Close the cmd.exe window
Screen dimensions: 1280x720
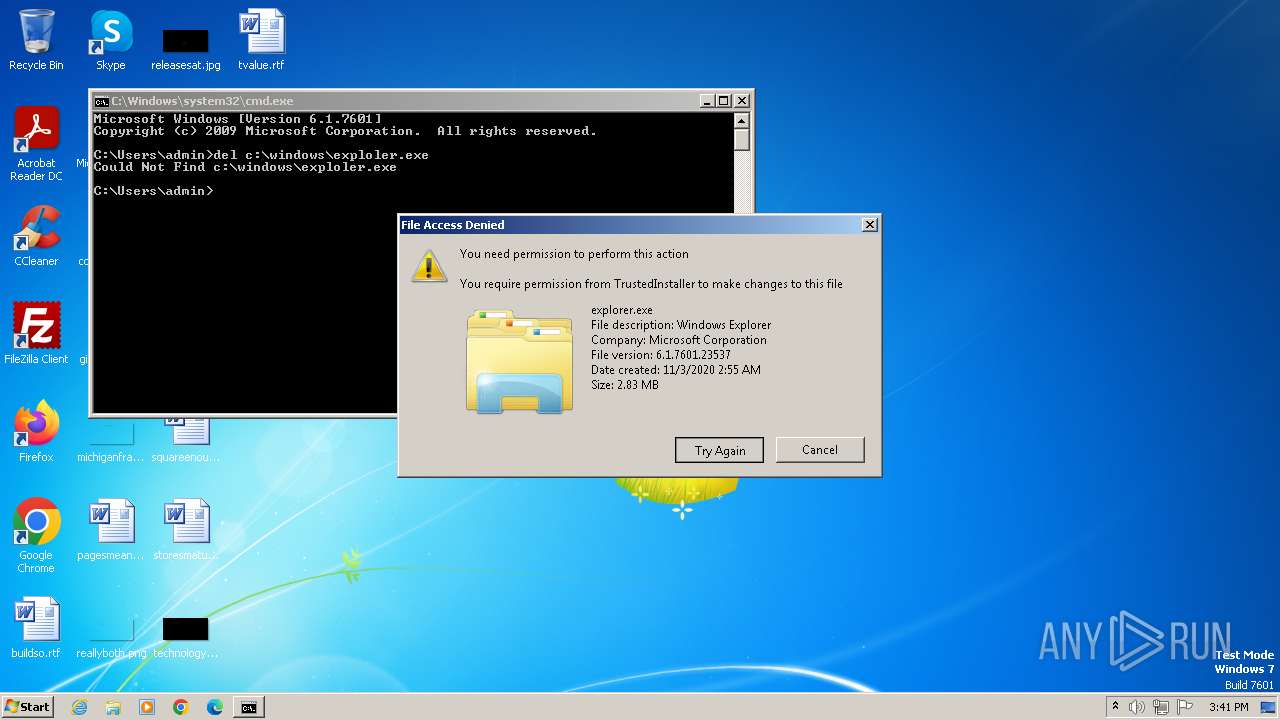tap(741, 101)
